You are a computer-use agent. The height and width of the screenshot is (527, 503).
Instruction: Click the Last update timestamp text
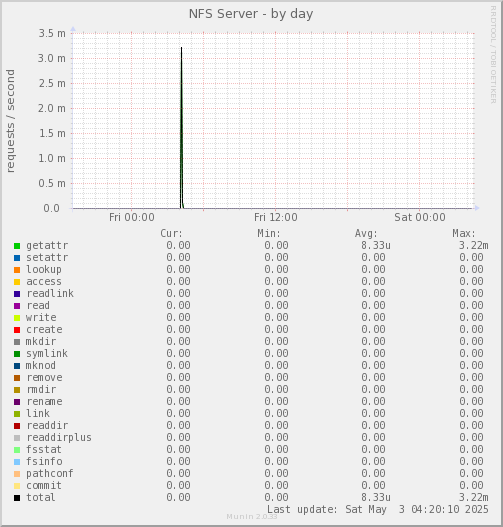pyautogui.click(x=378, y=510)
